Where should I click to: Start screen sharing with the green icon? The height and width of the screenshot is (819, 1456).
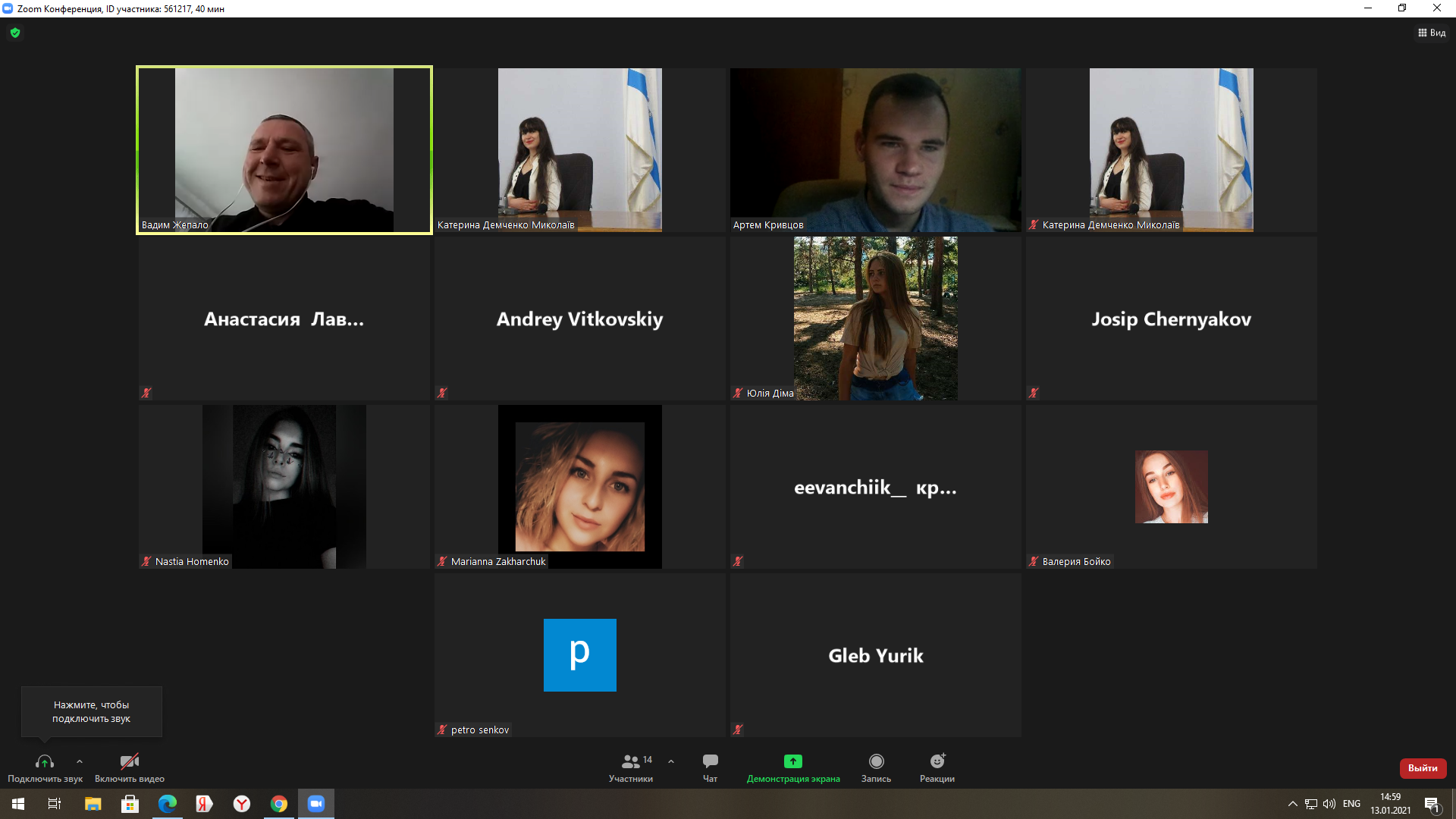[x=792, y=761]
